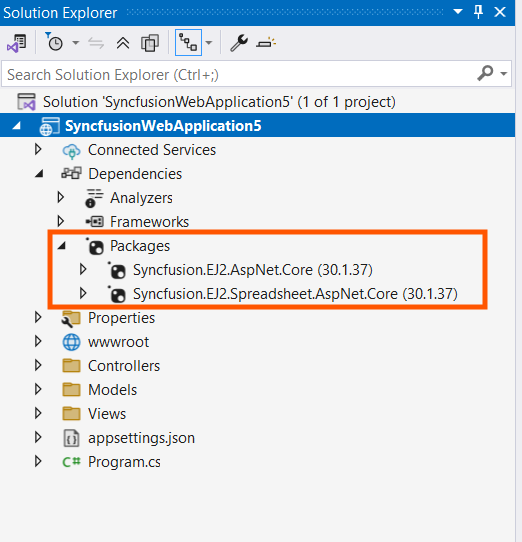
Task: Toggle auto-hide pin on Solution Explorer
Action: 478,12
